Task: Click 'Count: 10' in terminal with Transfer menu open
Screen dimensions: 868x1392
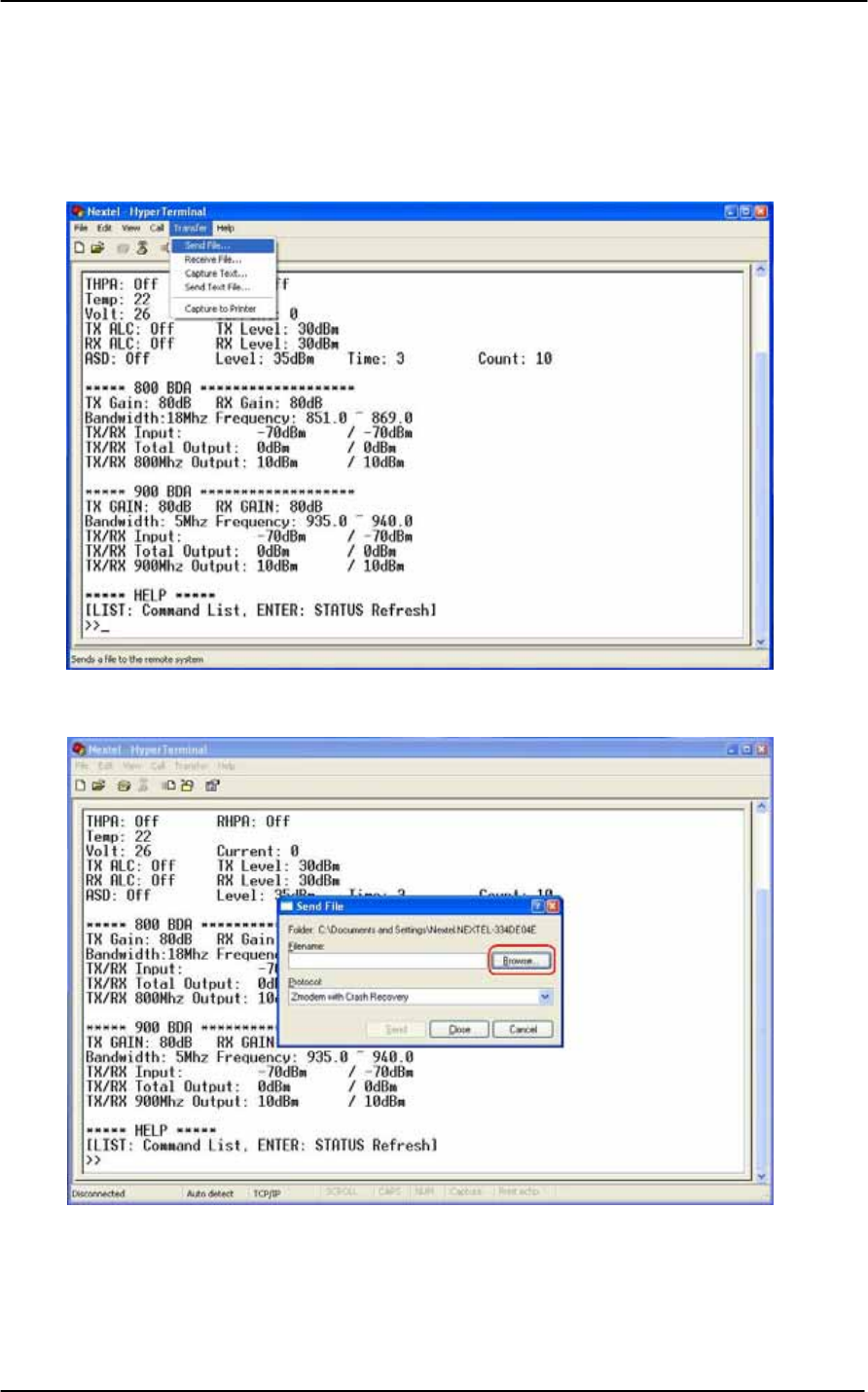Action: click(515, 359)
